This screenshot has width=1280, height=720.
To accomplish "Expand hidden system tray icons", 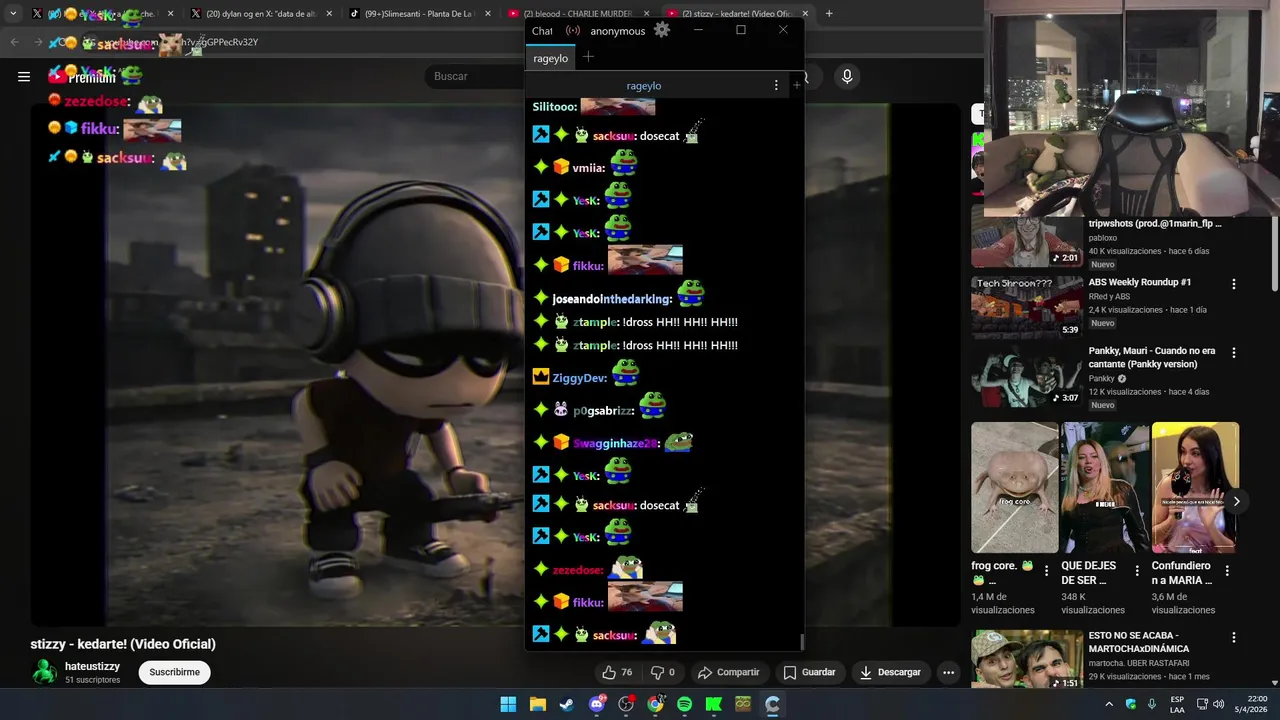I will pyautogui.click(x=1109, y=704).
